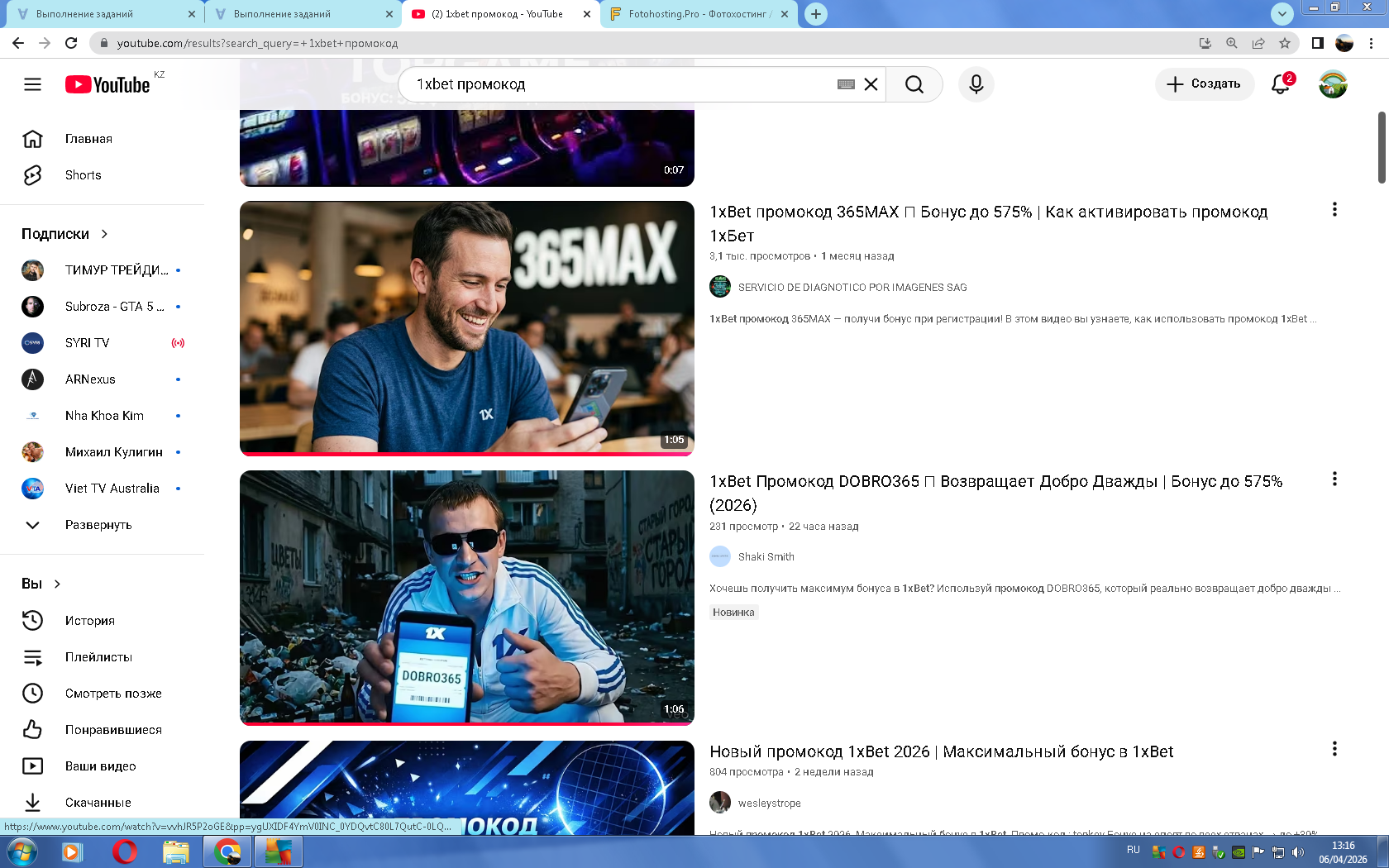Viewport: 1389px width, 868px height.
Task: Open Nha Khoa Kim channel
Action: point(102,416)
